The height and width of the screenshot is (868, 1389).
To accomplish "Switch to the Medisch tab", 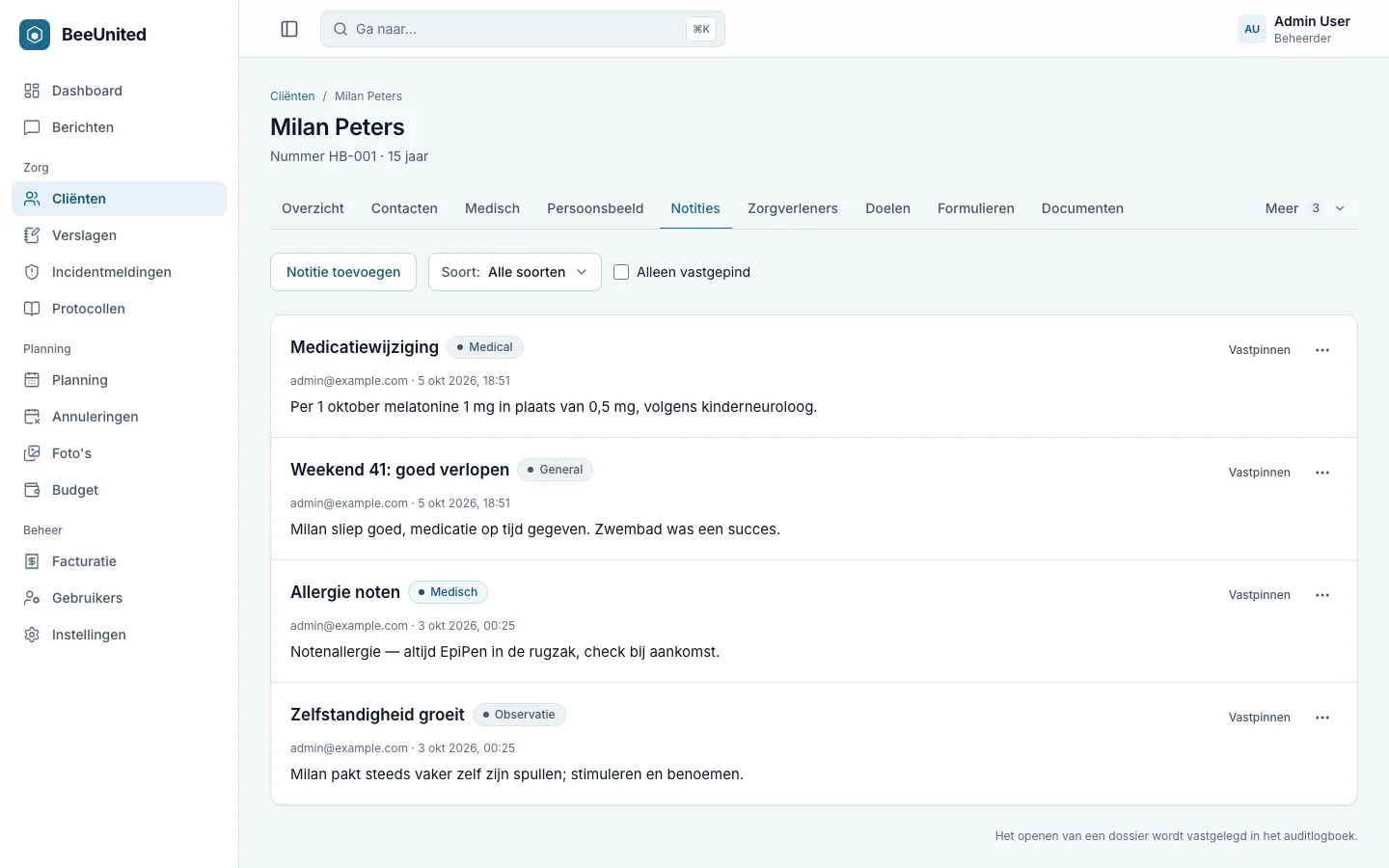I will [x=492, y=208].
